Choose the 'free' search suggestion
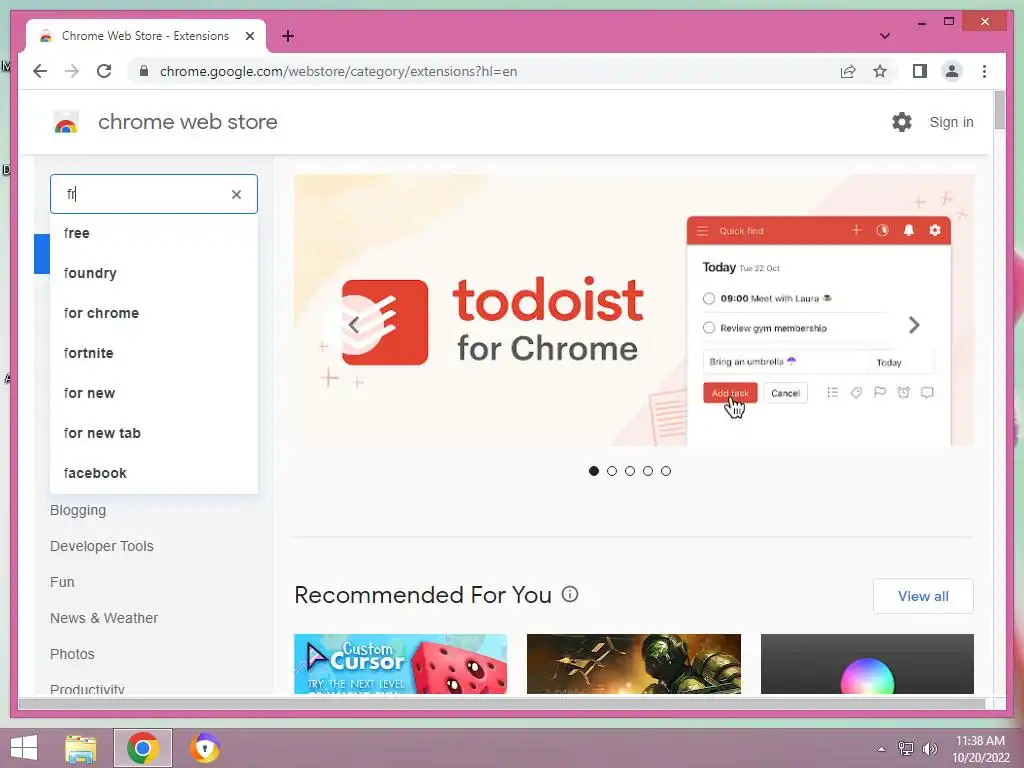Screen dimensions: 1024x768 click(154, 233)
